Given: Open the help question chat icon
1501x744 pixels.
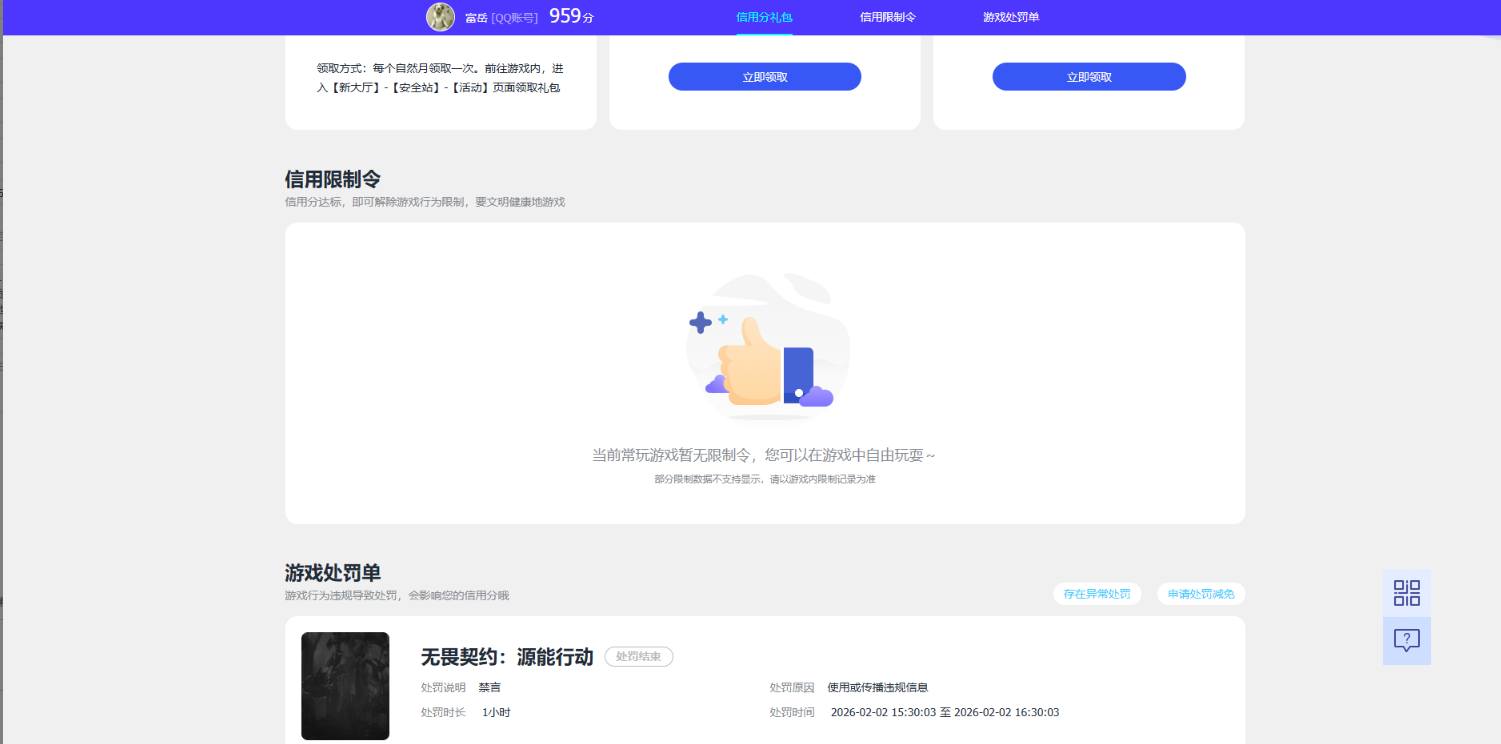Looking at the screenshot, I should (x=1406, y=641).
